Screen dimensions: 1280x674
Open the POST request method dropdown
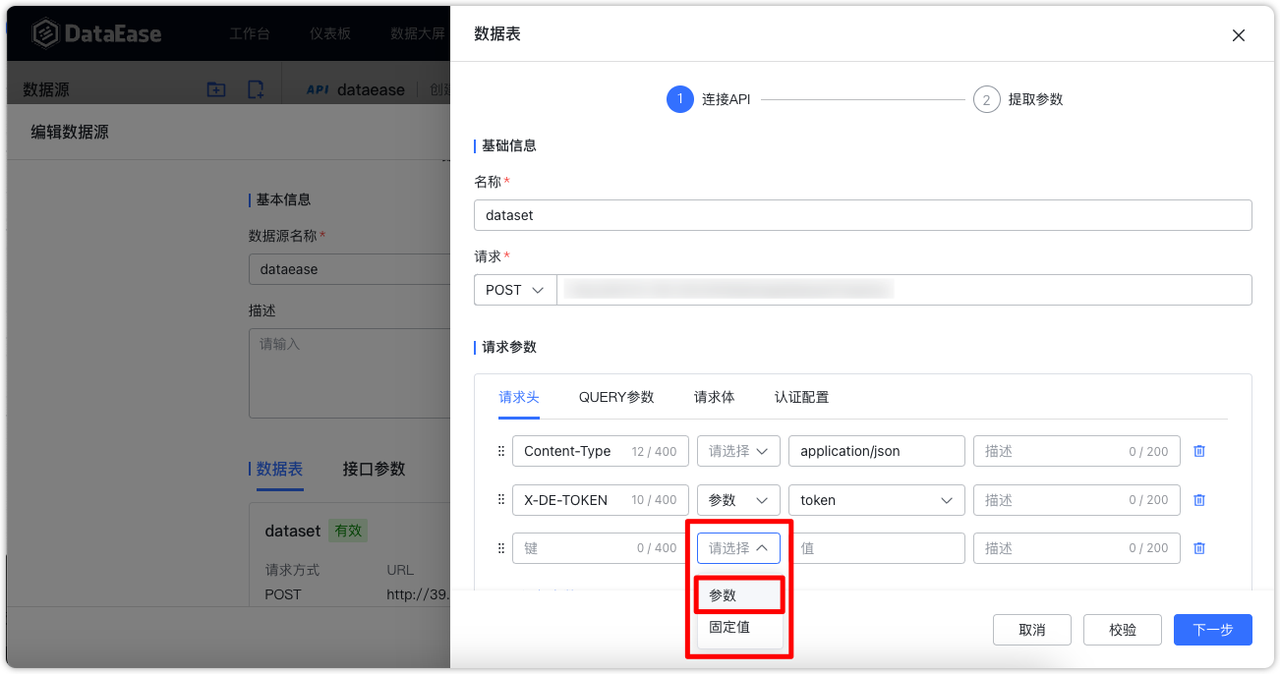[514, 289]
